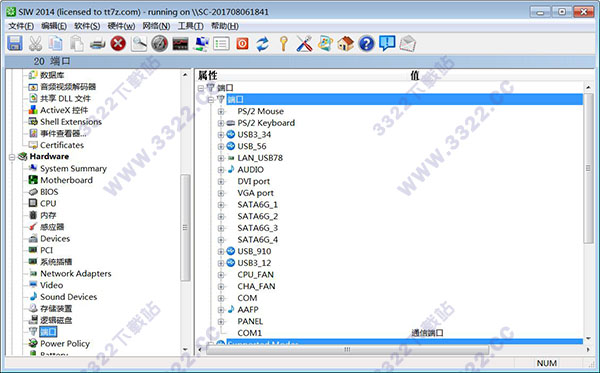
Task: Open the gold key password tool
Action: tap(284, 44)
